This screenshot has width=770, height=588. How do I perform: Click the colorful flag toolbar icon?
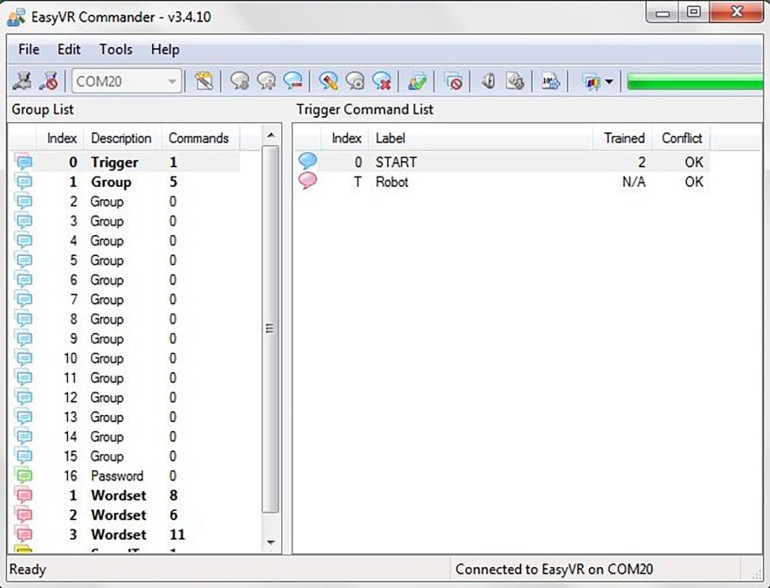tap(591, 82)
